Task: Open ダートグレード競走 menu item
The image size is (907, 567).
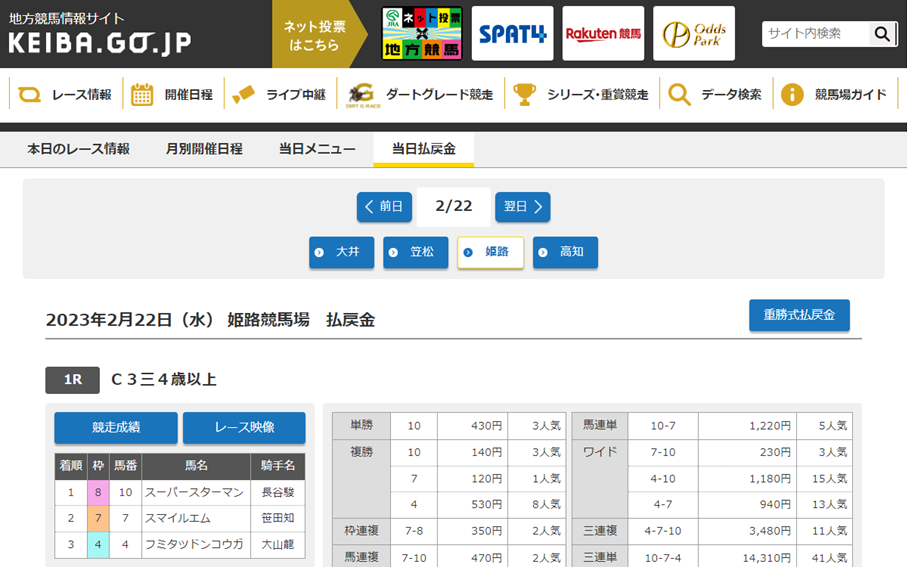Action: [420, 95]
